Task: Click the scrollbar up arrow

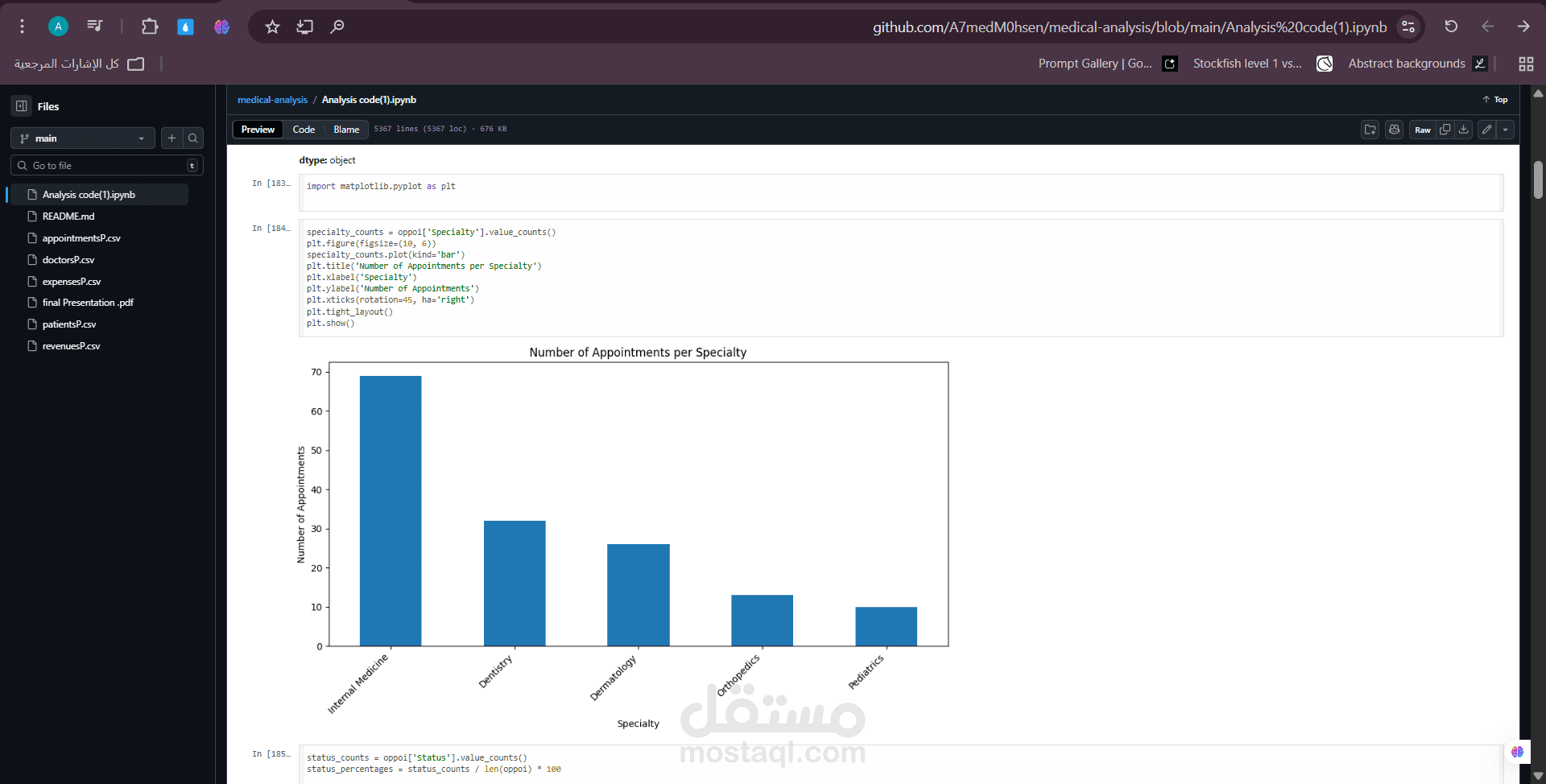Action: click(1538, 93)
